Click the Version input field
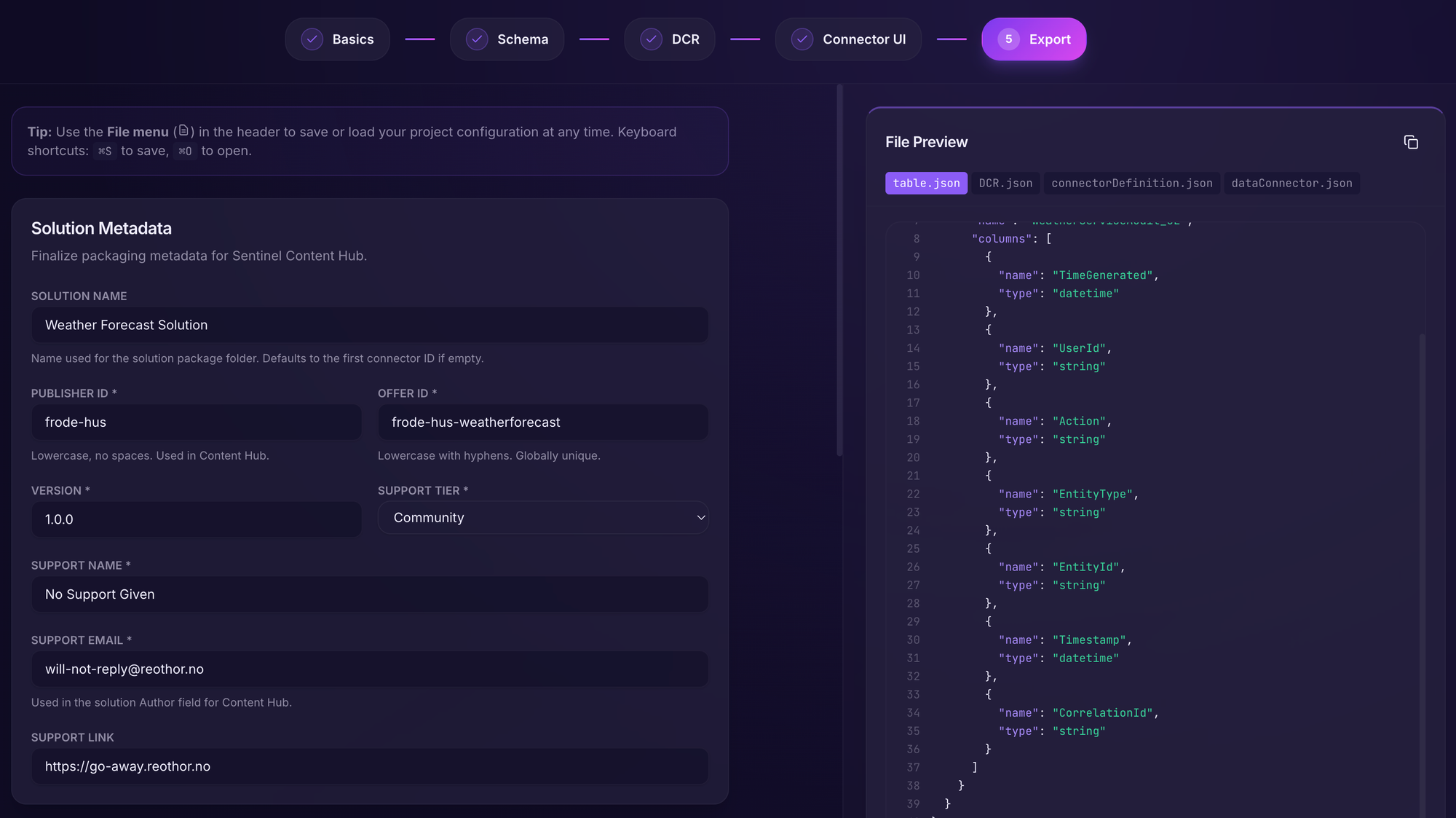The height and width of the screenshot is (818, 1456). (x=196, y=519)
